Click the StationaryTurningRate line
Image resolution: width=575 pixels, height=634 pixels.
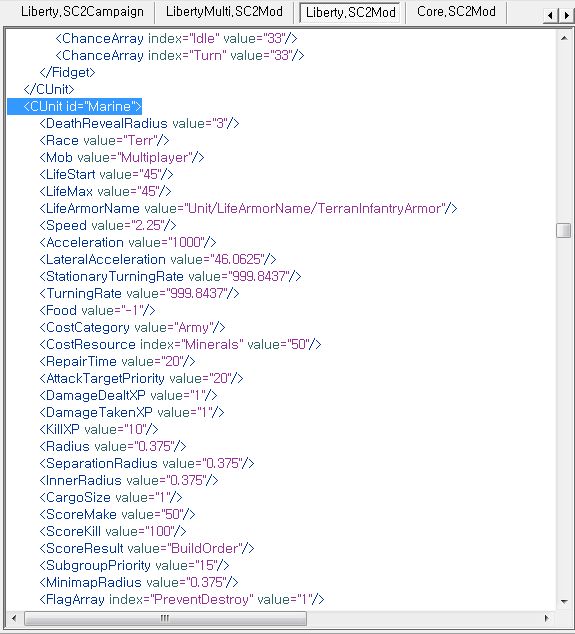(x=170, y=276)
